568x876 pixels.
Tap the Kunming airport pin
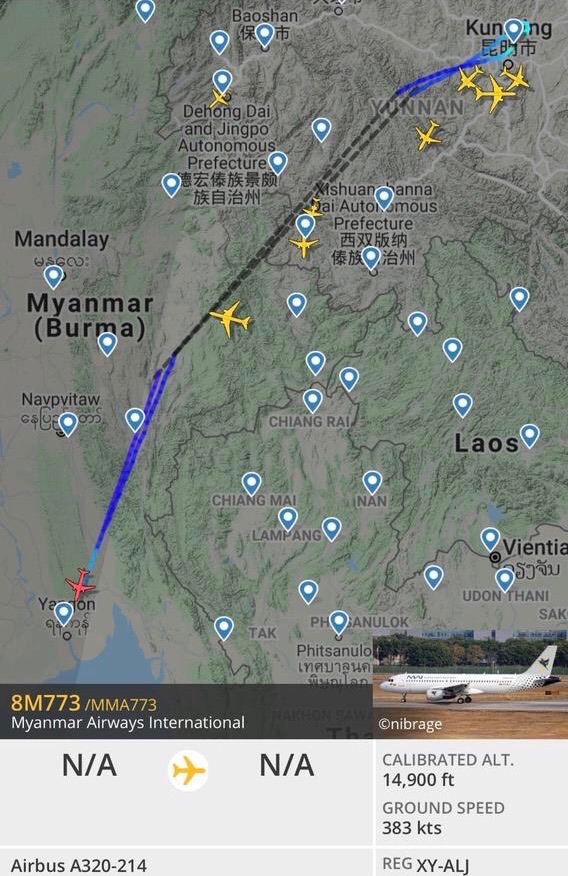[x=514, y=31]
